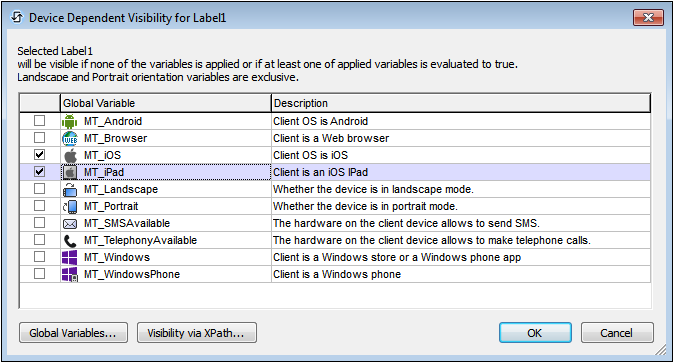Viewport: 674px width, 363px height.
Task: Click the telephone calls description text
Action: [x=432, y=240]
